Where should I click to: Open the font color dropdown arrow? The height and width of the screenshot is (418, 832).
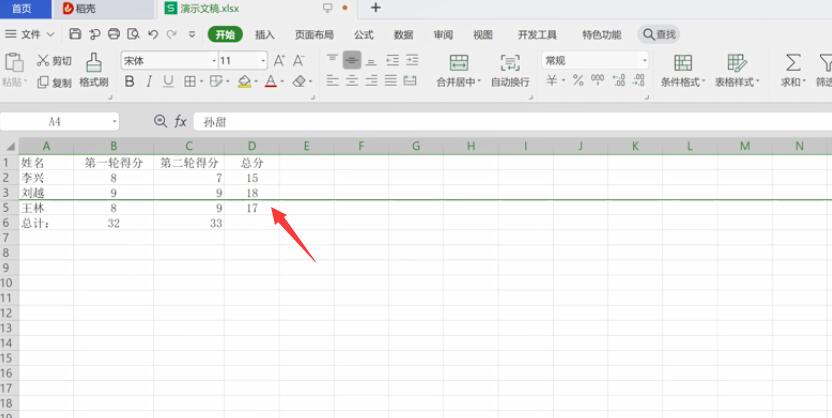[282, 82]
